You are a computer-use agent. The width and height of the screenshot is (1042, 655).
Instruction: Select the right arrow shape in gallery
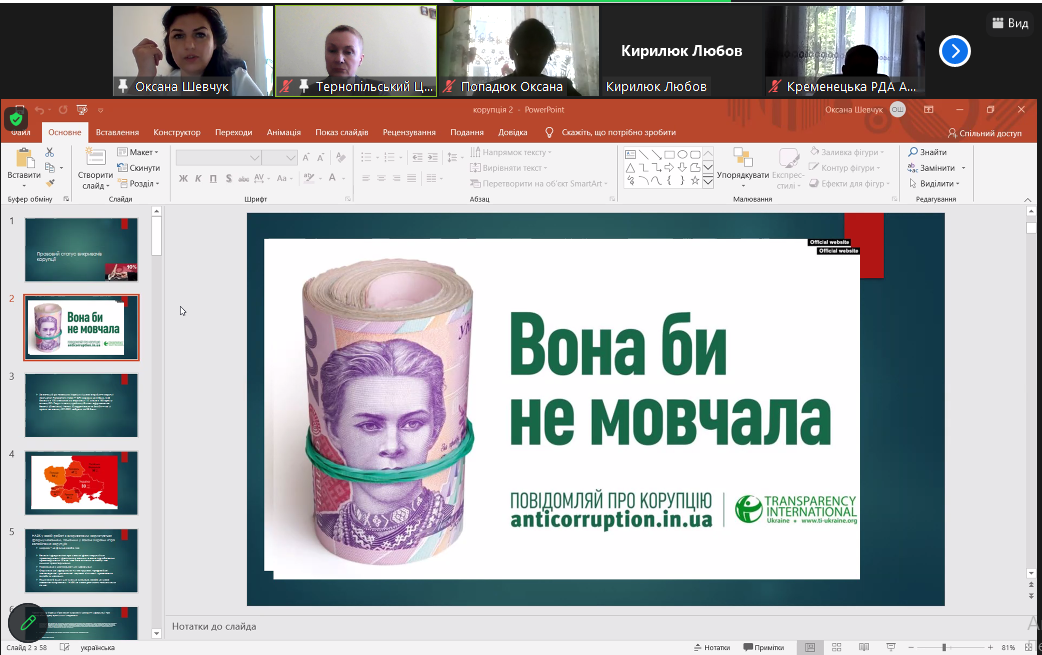pos(669,167)
